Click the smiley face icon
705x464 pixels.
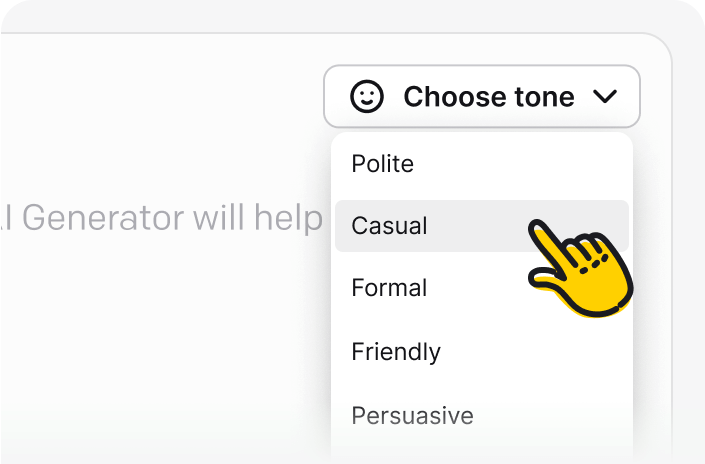tap(367, 97)
